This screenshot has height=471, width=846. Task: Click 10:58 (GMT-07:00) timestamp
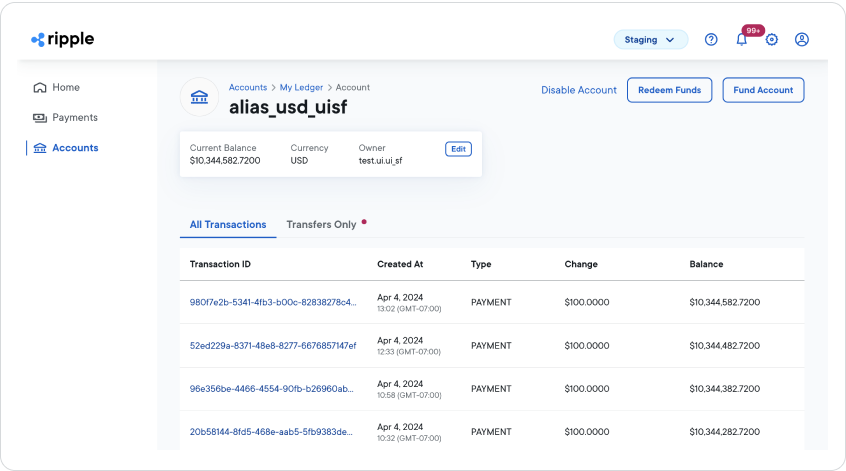point(409,395)
